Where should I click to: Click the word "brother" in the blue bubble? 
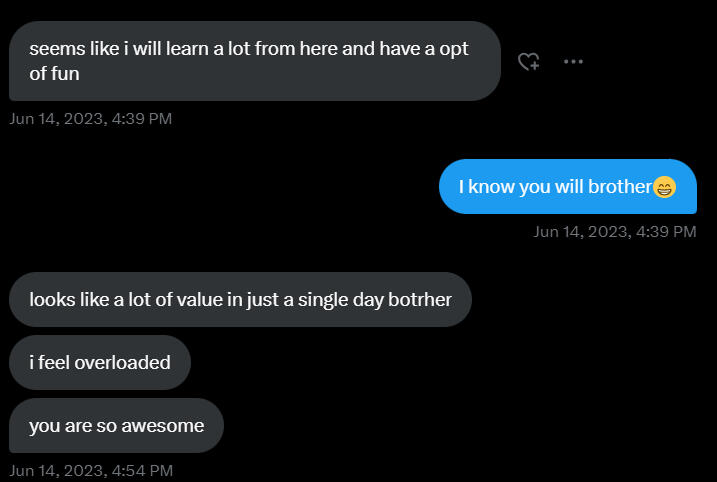tap(619, 187)
